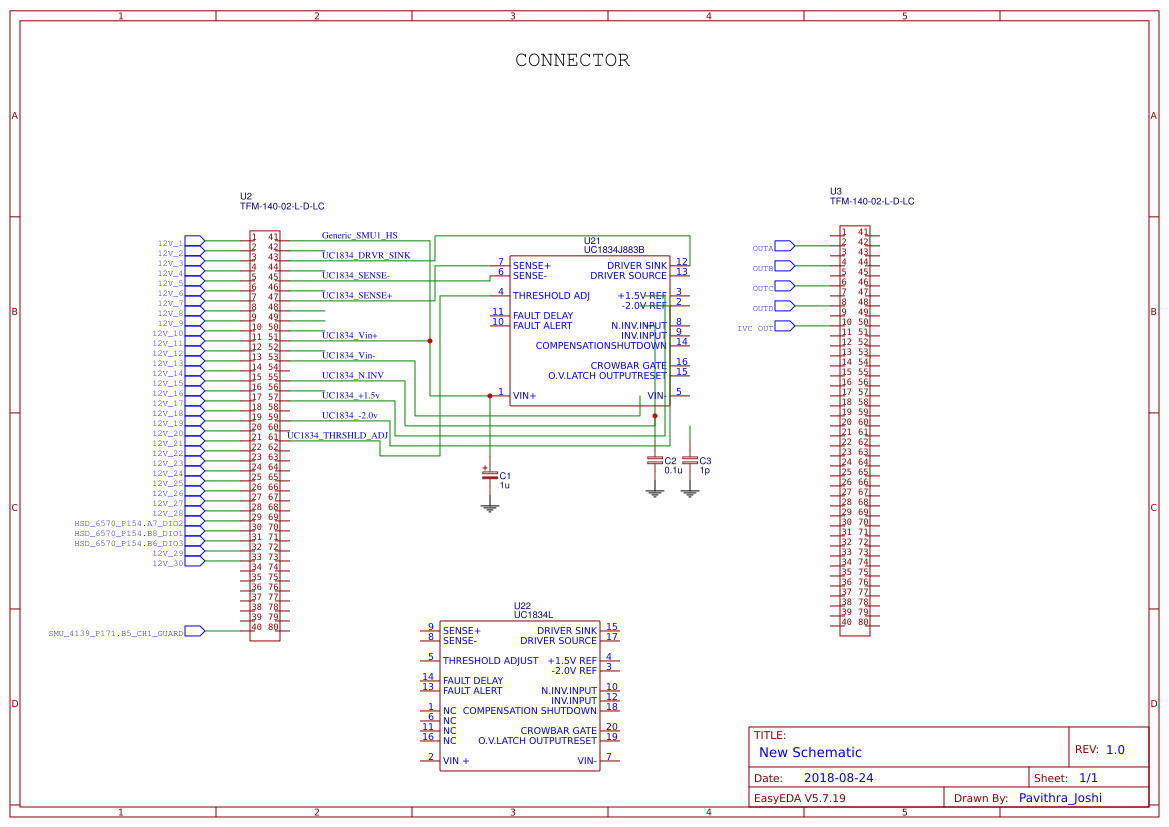This screenshot has height=827, width=1169.
Task: Click the UC1834_SENSE- net label
Action: 356,275
